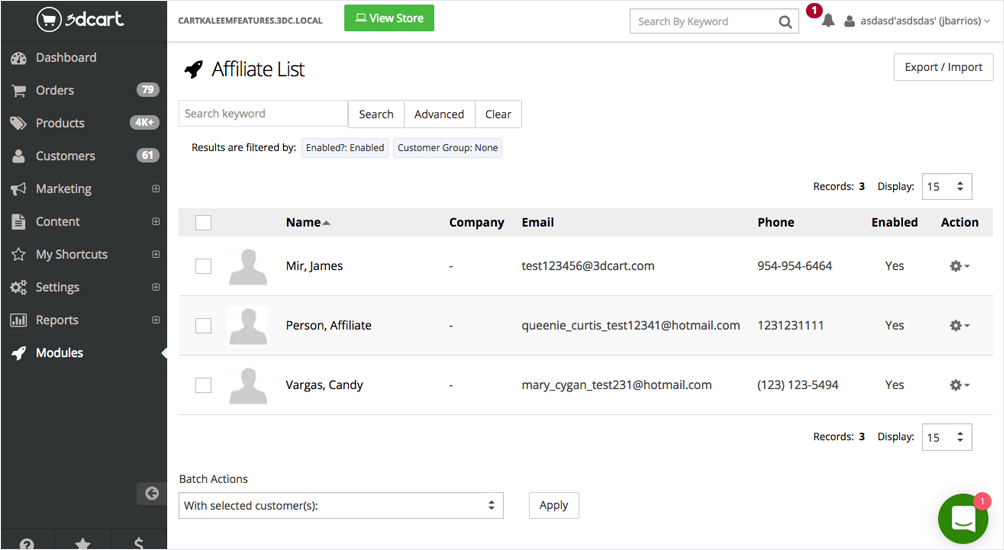Viewport: 1004px width, 550px height.
Task: Click the search magnifier icon in header
Action: tap(786, 22)
